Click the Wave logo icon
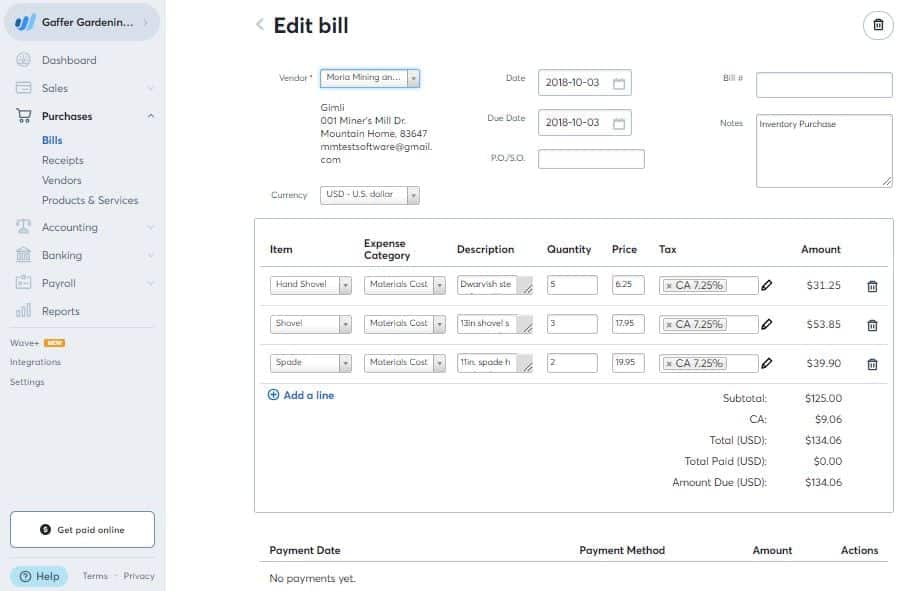Image resolution: width=916 pixels, height=591 pixels. pyautogui.click(x=26, y=22)
